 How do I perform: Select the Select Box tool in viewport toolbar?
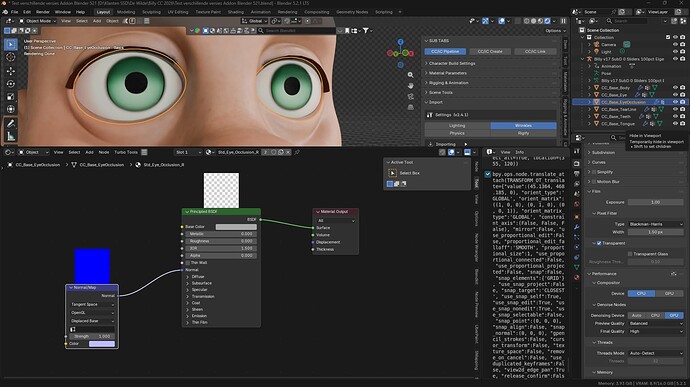11,44
